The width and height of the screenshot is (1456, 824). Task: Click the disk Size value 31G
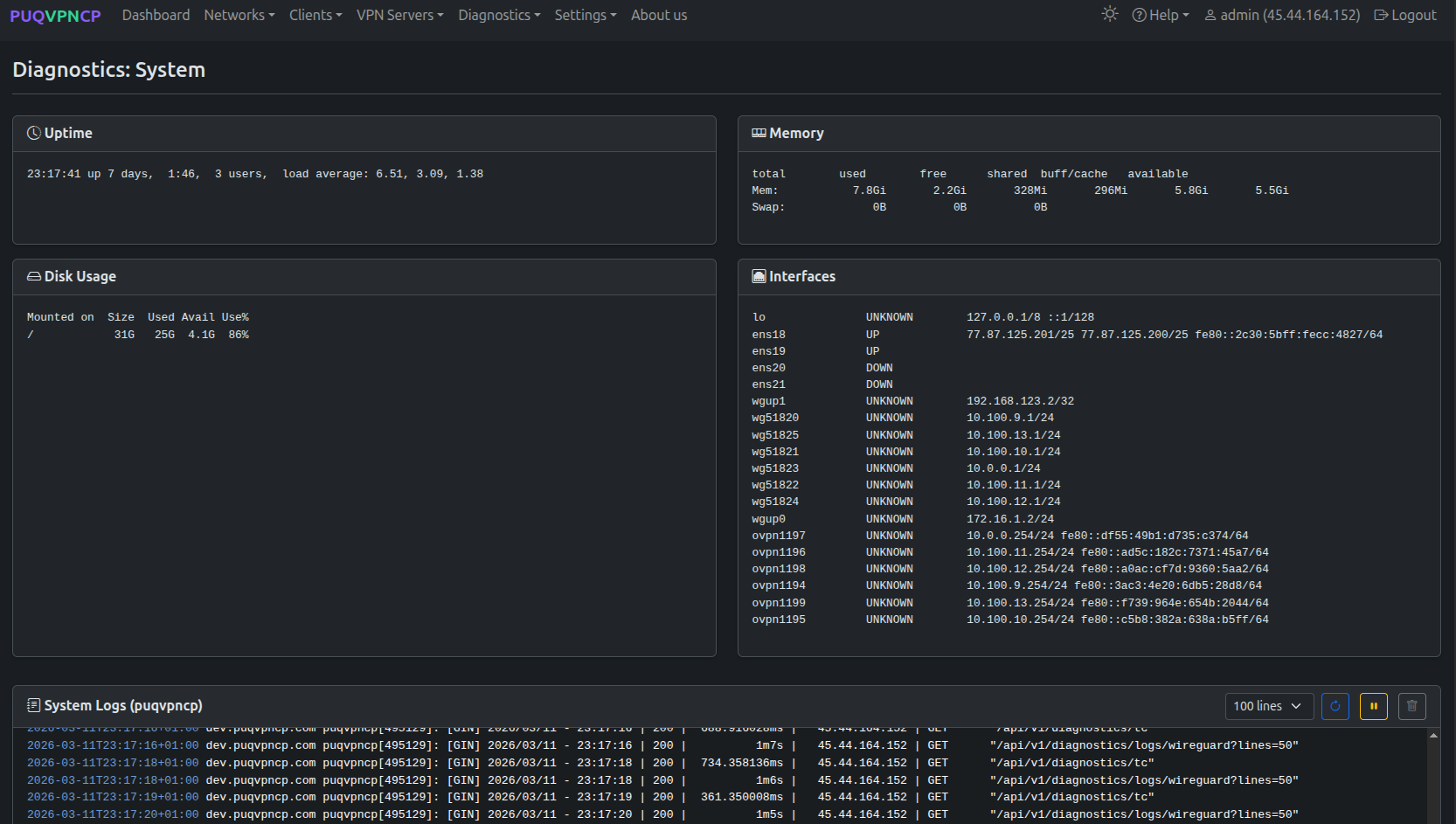(x=124, y=335)
